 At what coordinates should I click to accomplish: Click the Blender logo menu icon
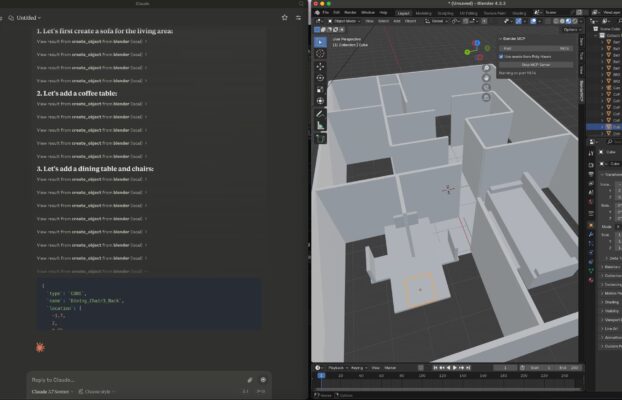pos(317,13)
